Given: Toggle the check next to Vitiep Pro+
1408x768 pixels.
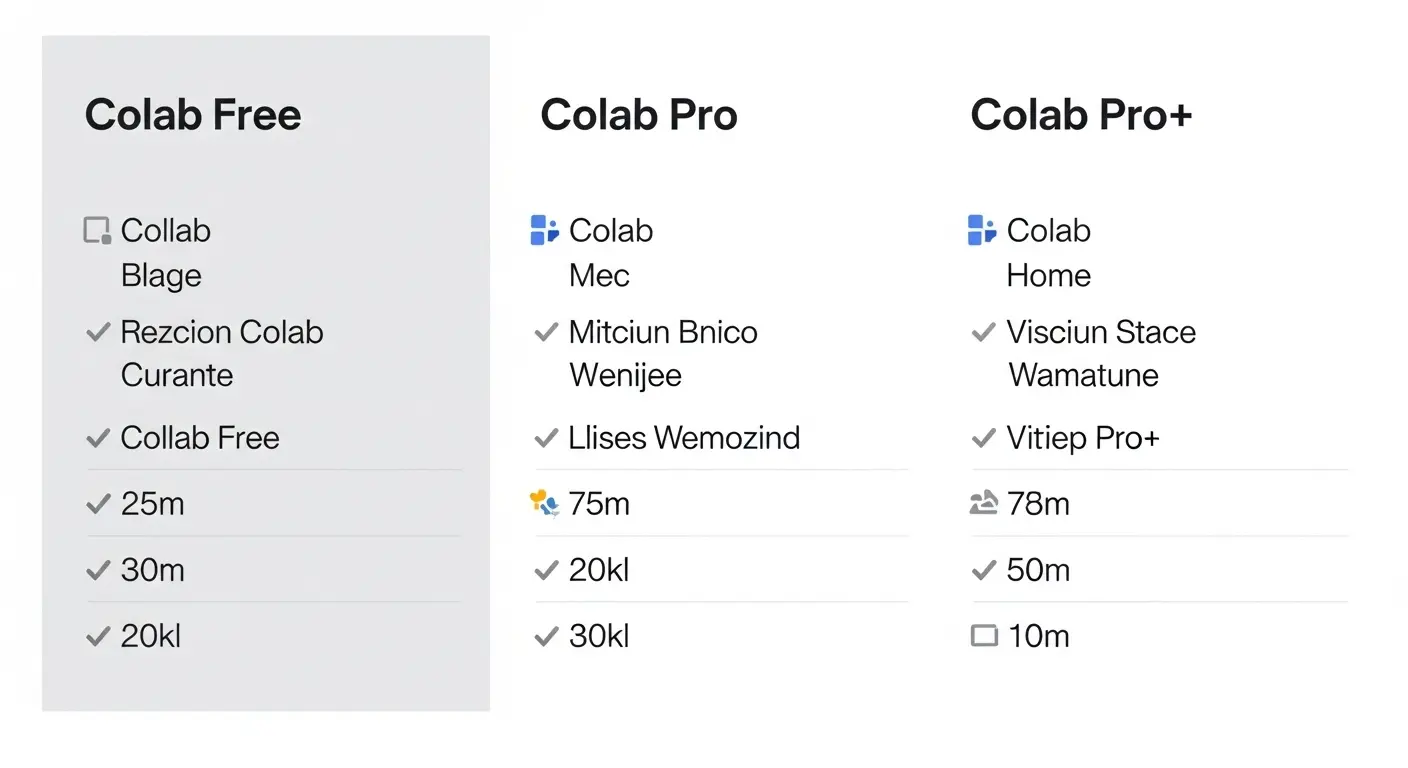Looking at the screenshot, I should (x=984, y=438).
